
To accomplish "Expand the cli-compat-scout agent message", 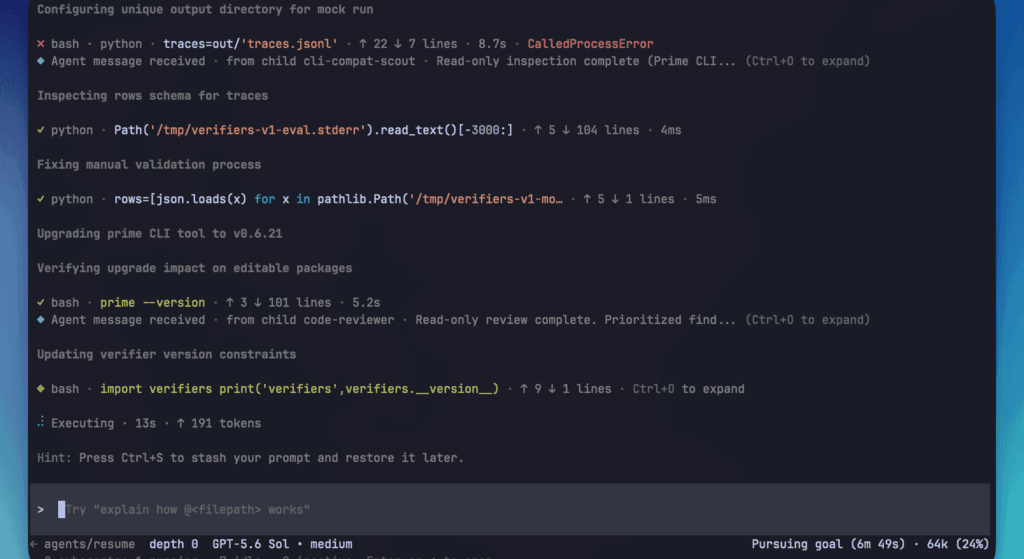I will pyautogui.click(x=808, y=61).
